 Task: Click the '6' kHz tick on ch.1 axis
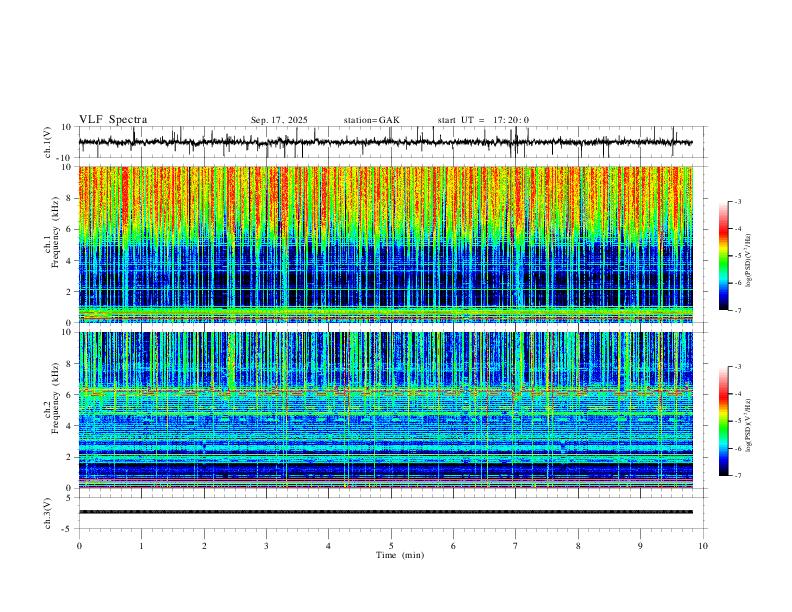pos(69,230)
